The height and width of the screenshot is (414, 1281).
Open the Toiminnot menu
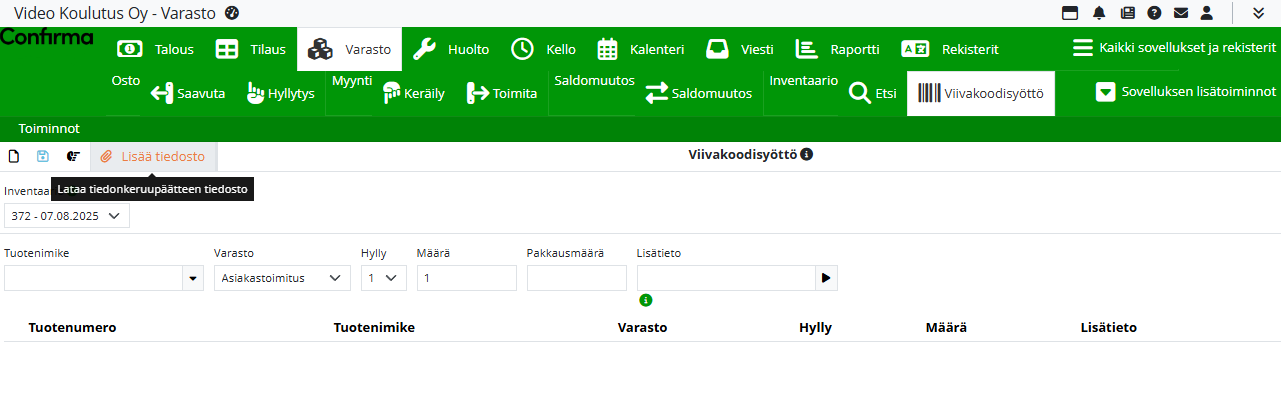point(49,129)
